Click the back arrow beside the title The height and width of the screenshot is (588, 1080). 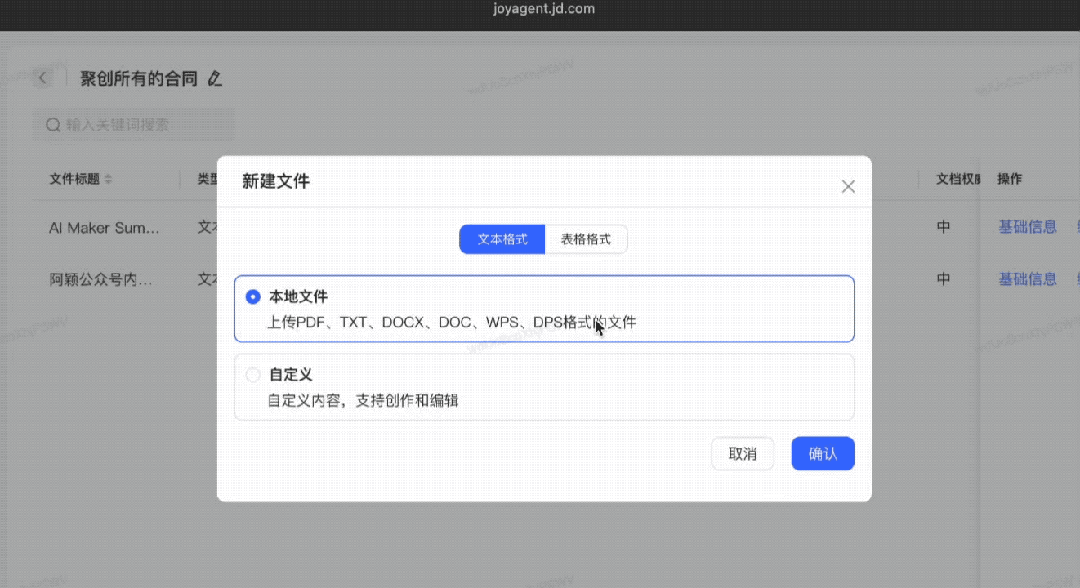click(43, 78)
